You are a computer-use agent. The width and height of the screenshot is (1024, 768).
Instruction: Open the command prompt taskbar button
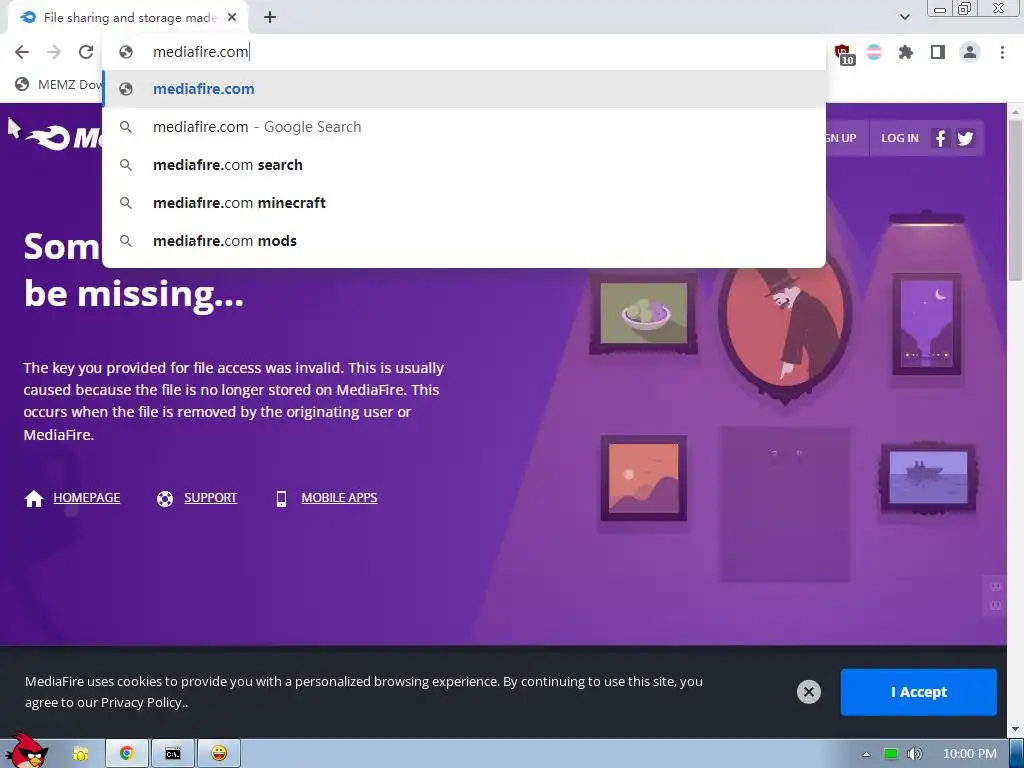(173, 754)
